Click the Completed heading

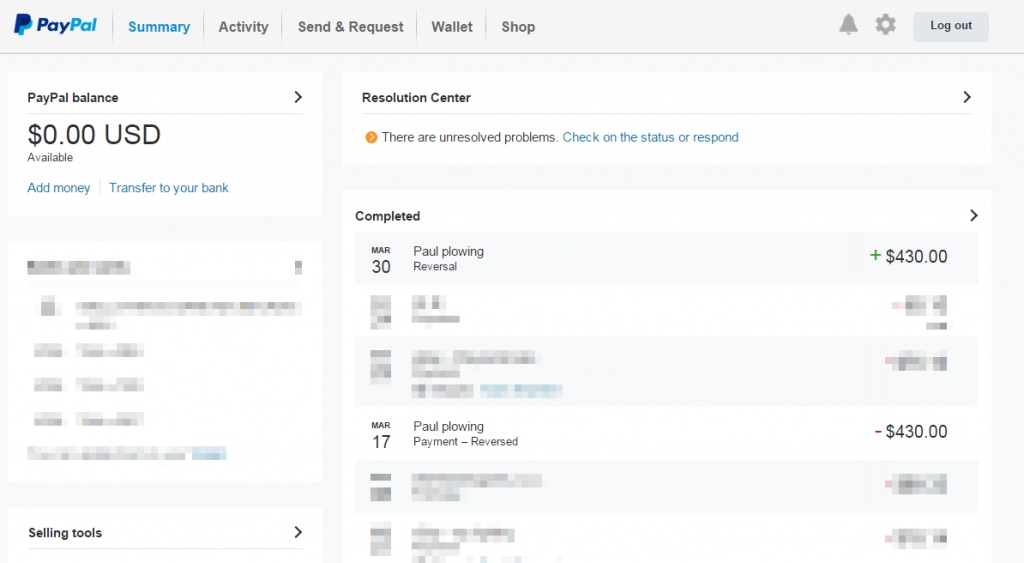click(387, 216)
